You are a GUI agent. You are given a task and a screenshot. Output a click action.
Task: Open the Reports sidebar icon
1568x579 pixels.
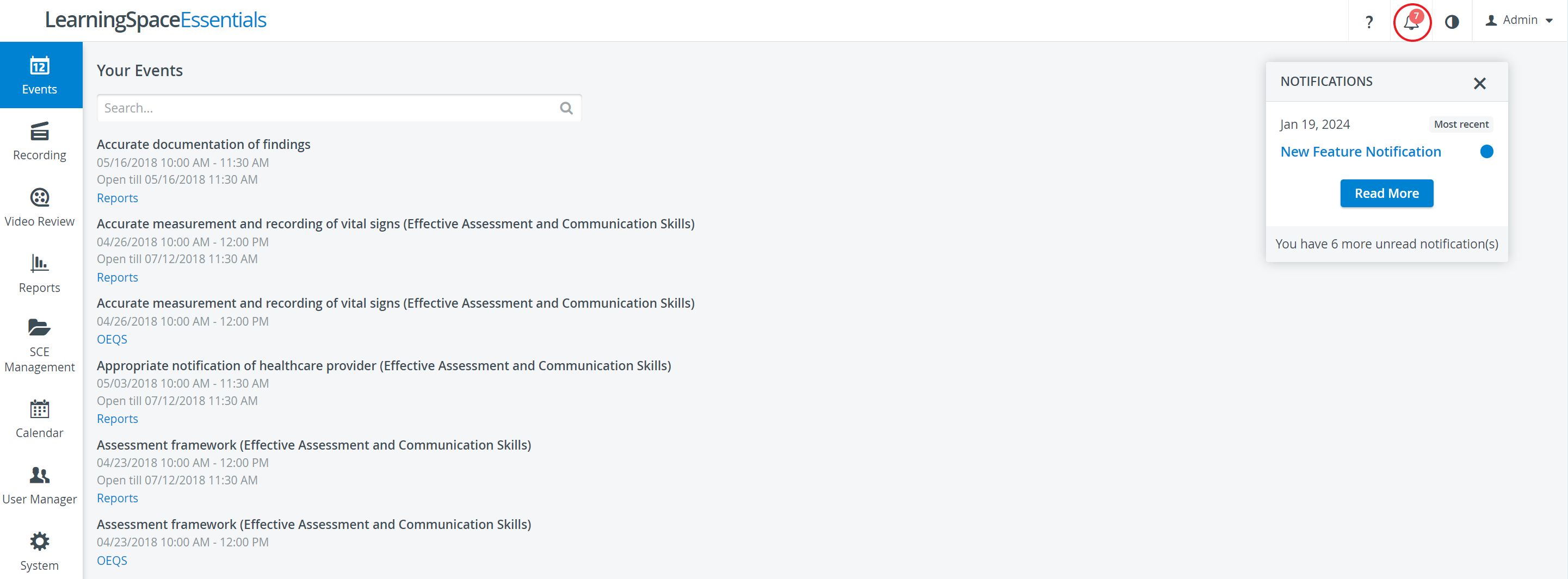[40, 273]
